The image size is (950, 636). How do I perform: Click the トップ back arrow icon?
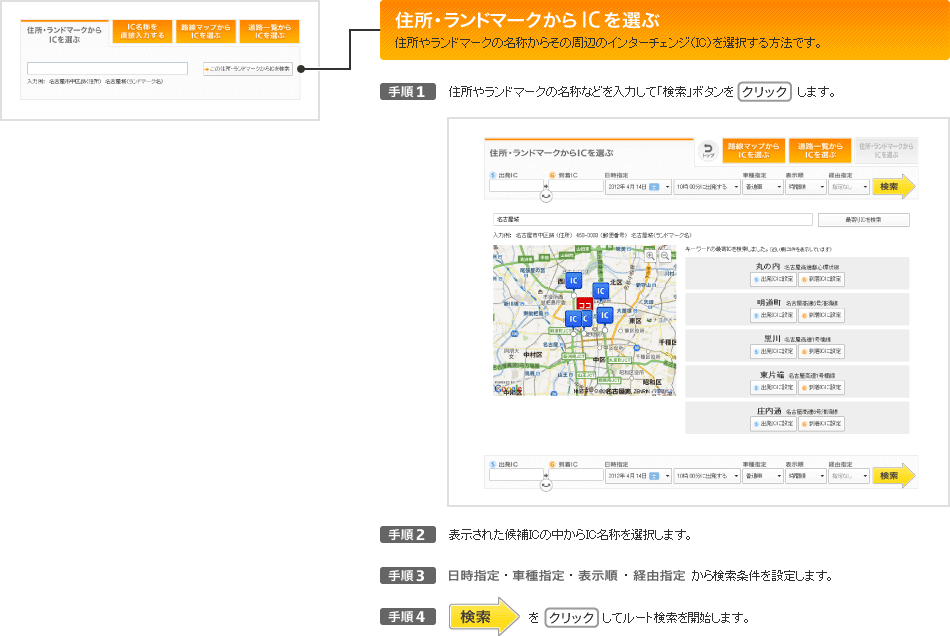(x=708, y=151)
